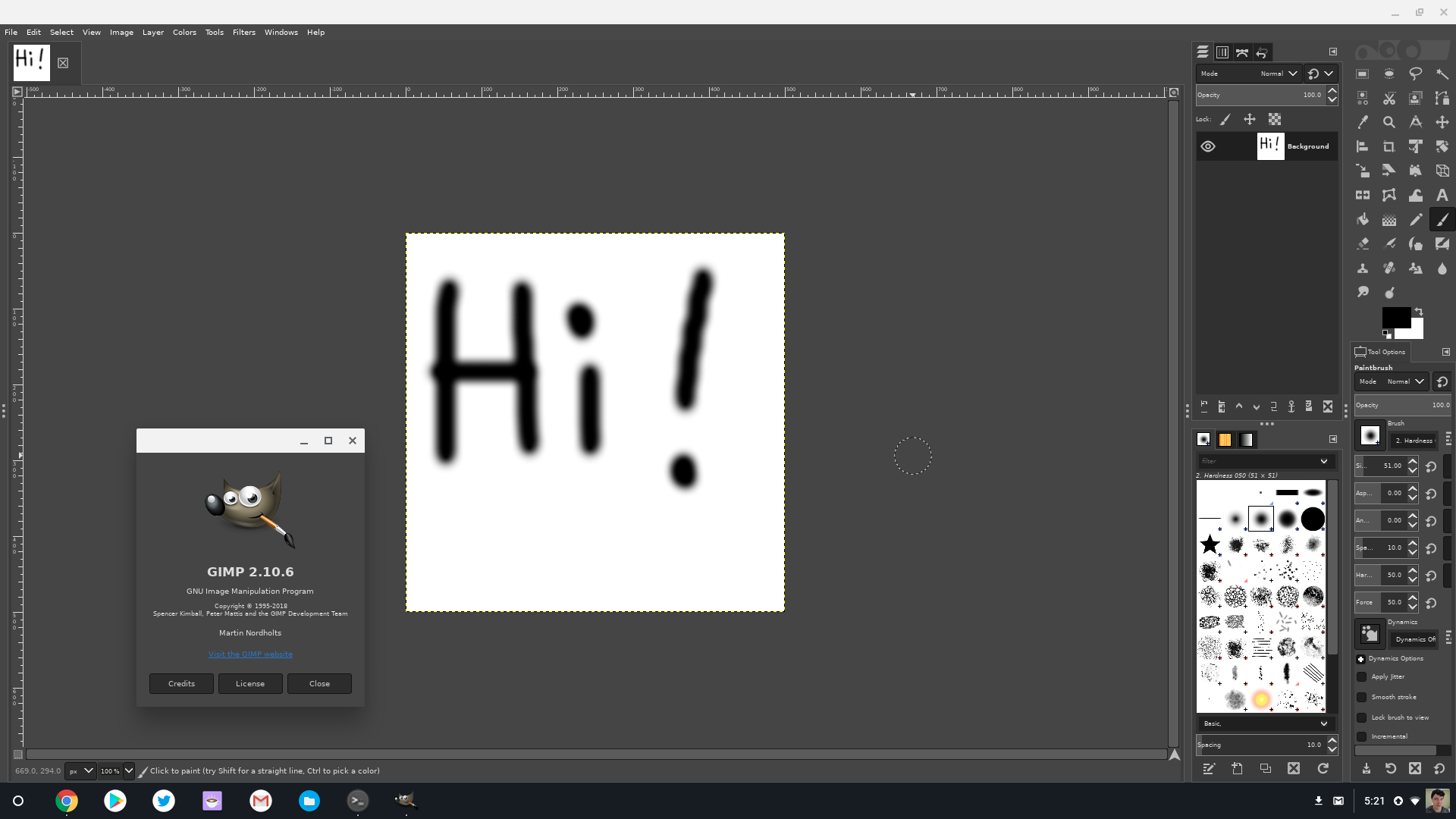1456x819 pixels.
Task: Enable the Apply Jitter checkbox
Action: click(x=1361, y=676)
